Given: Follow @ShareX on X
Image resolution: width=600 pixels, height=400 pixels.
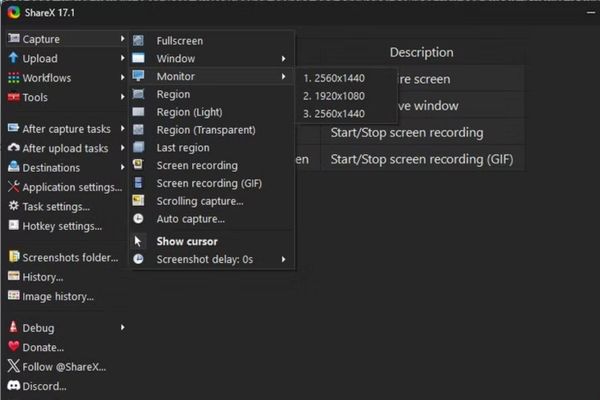Looking at the screenshot, I should [x=57, y=366].
